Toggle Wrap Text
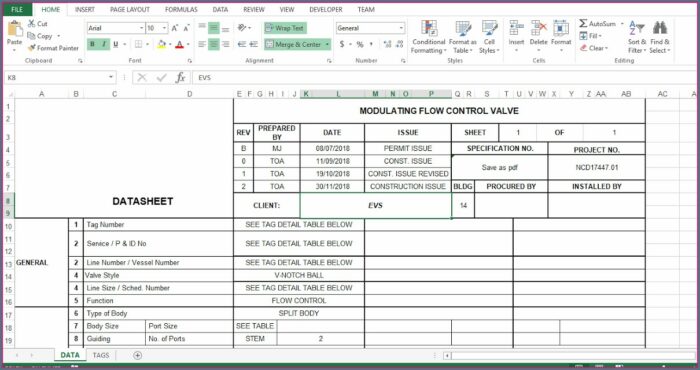700x370 pixels. tap(285, 28)
